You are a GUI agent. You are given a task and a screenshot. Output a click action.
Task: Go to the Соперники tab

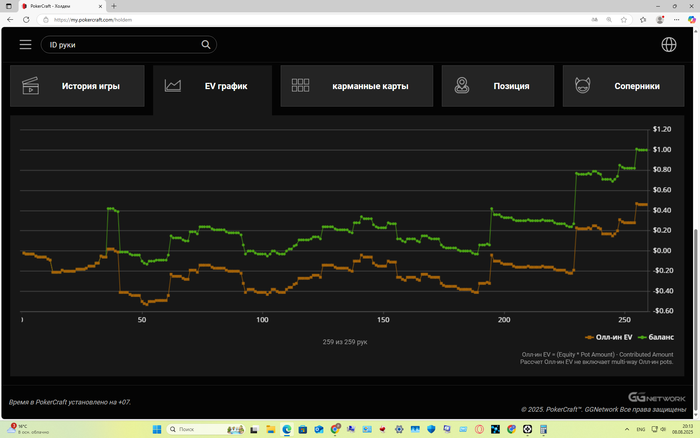click(623, 86)
